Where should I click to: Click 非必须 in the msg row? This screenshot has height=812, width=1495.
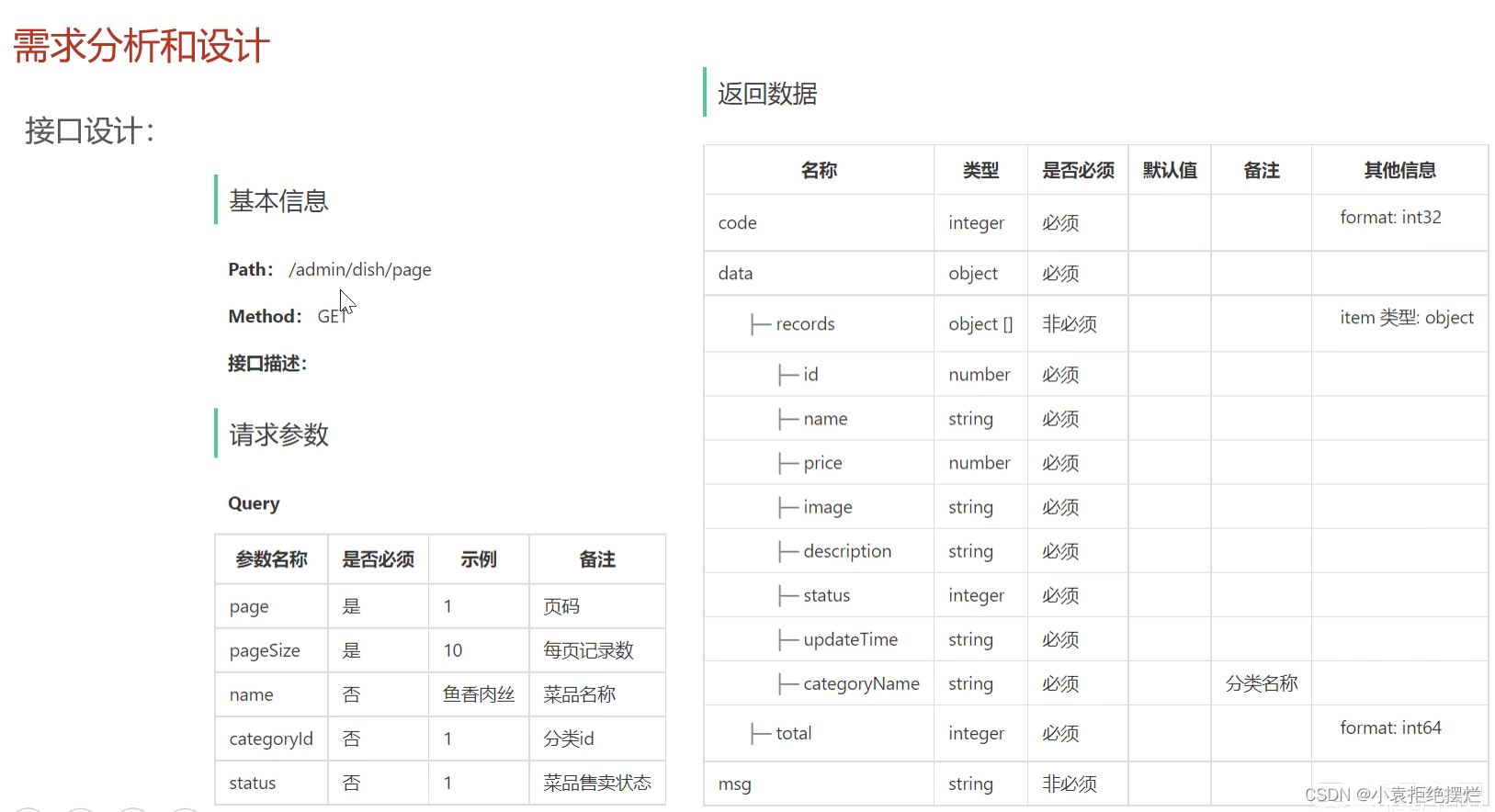(1070, 784)
